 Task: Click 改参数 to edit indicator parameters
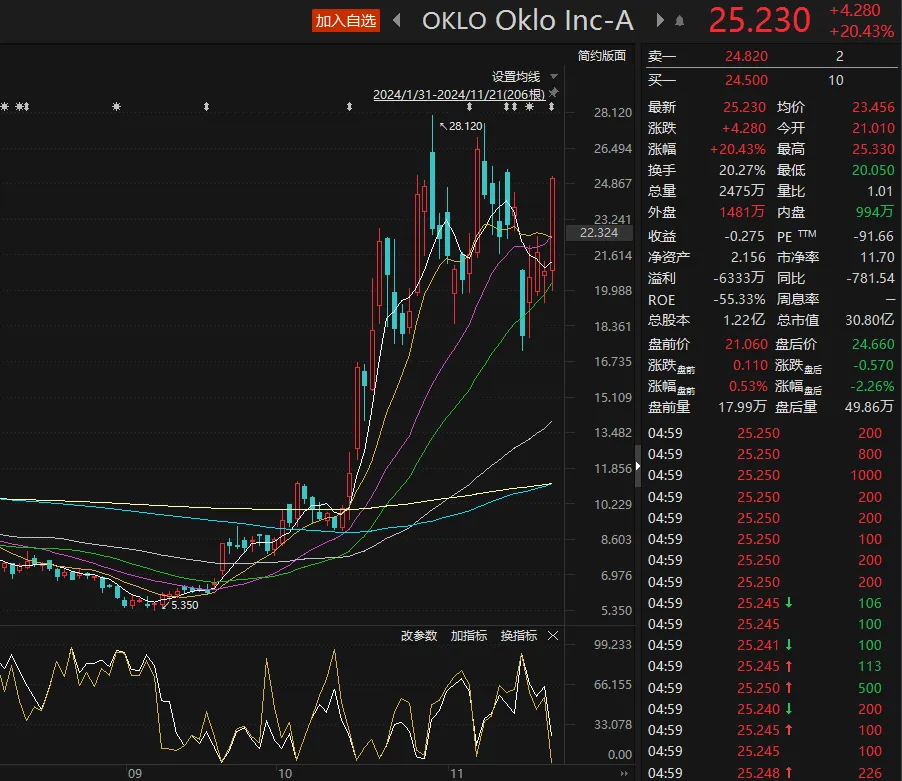pyautogui.click(x=419, y=635)
